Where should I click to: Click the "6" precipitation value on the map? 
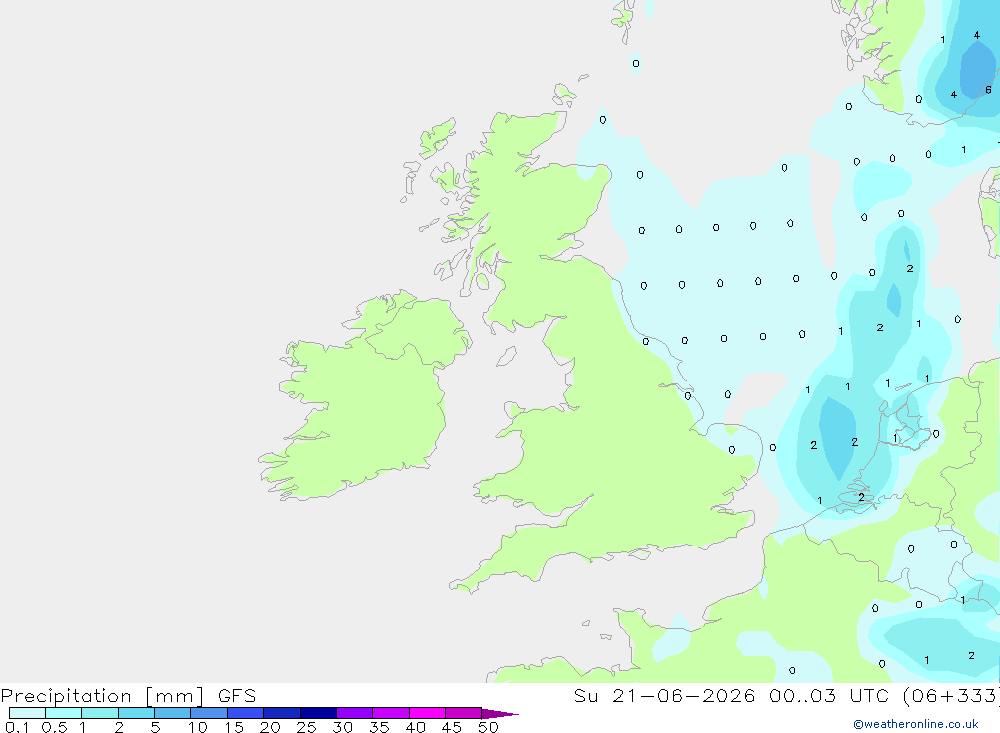(x=988, y=90)
